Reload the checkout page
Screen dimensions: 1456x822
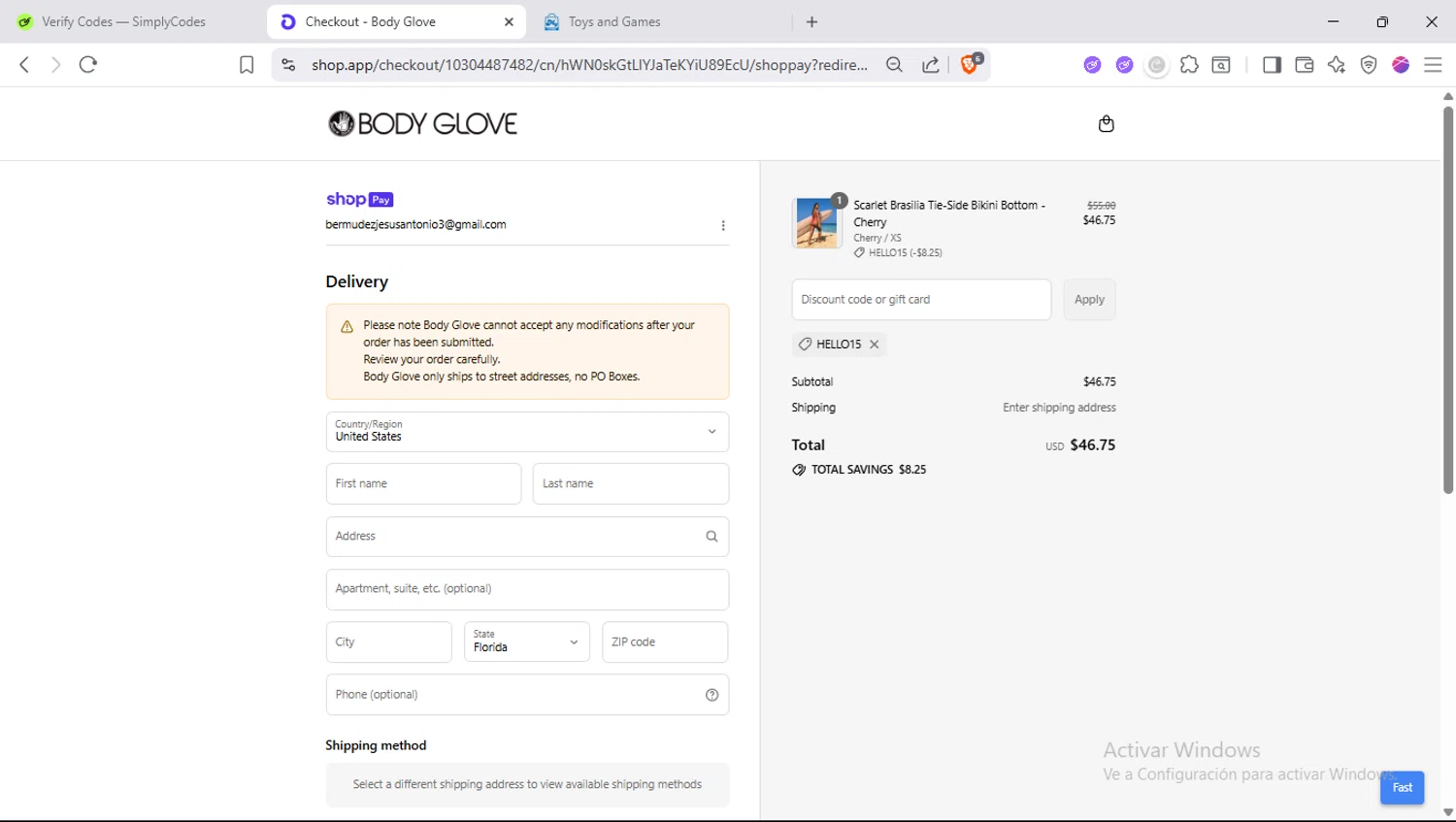pos(88,65)
